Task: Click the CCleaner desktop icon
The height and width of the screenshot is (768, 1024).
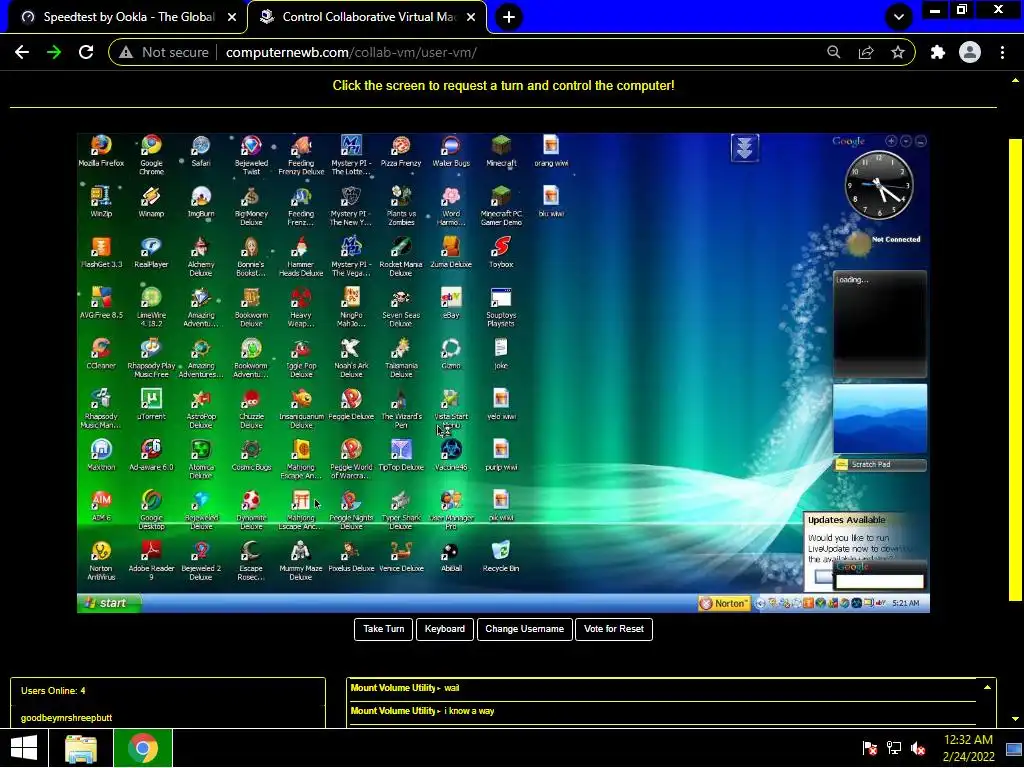Action: [101, 354]
